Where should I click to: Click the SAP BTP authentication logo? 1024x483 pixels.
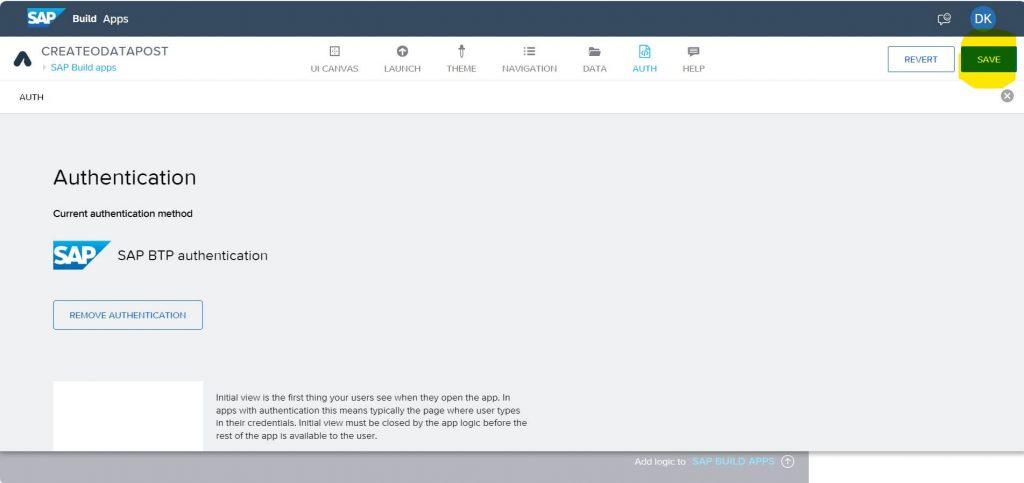82,255
